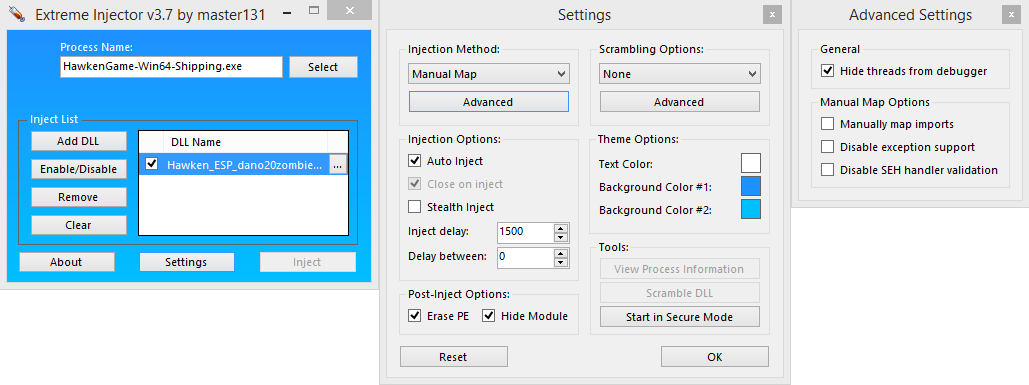Toggle Auto Inject checkbox
Screen dimensions: 1029x385
(415, 161)
